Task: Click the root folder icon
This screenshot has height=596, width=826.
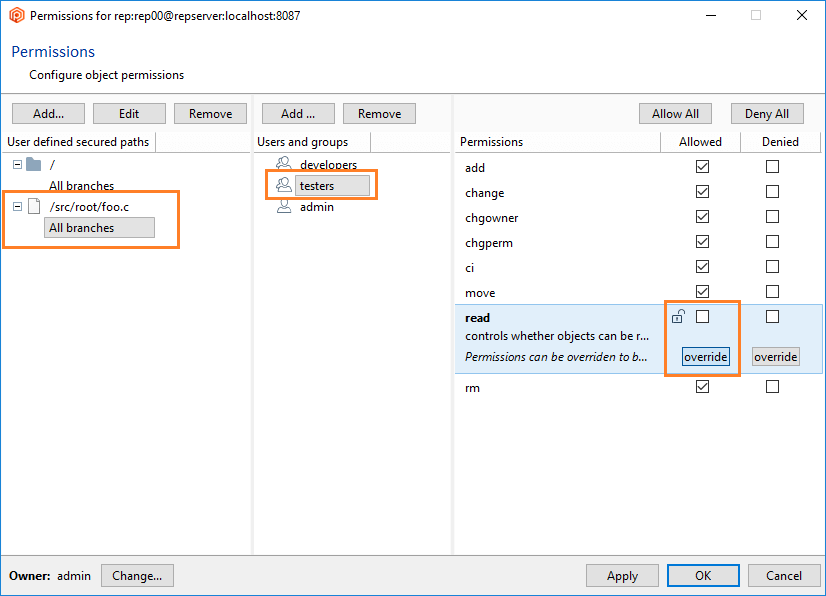Action: 34,164
